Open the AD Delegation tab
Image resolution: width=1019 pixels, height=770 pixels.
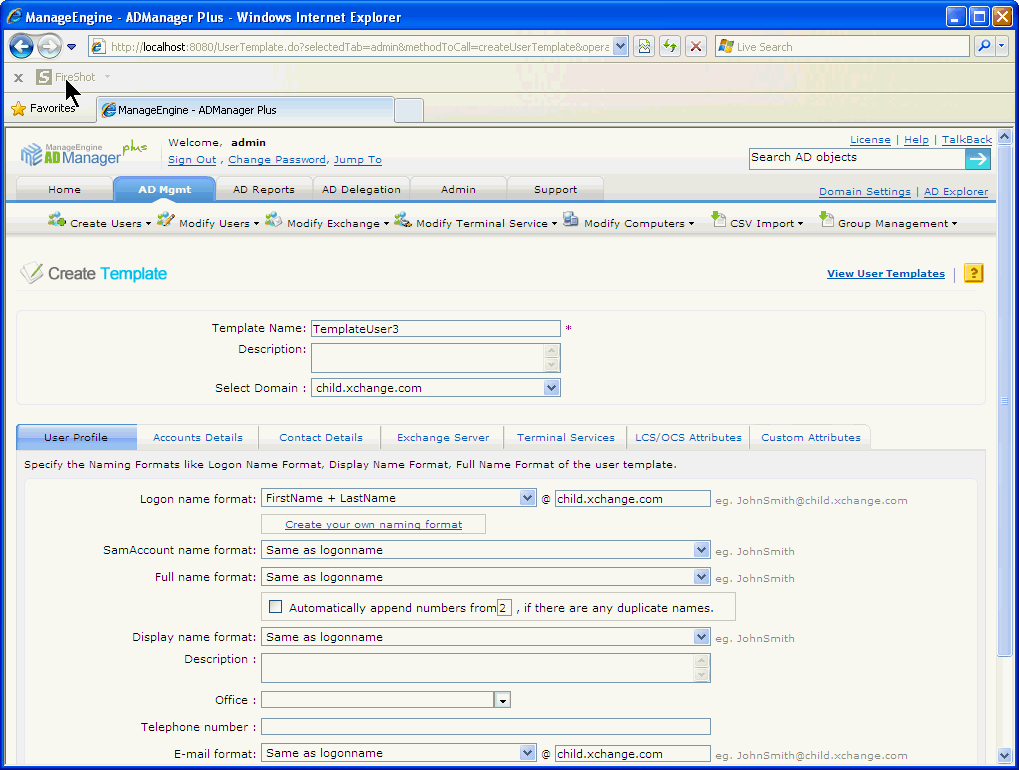click(x=361, y=189)
